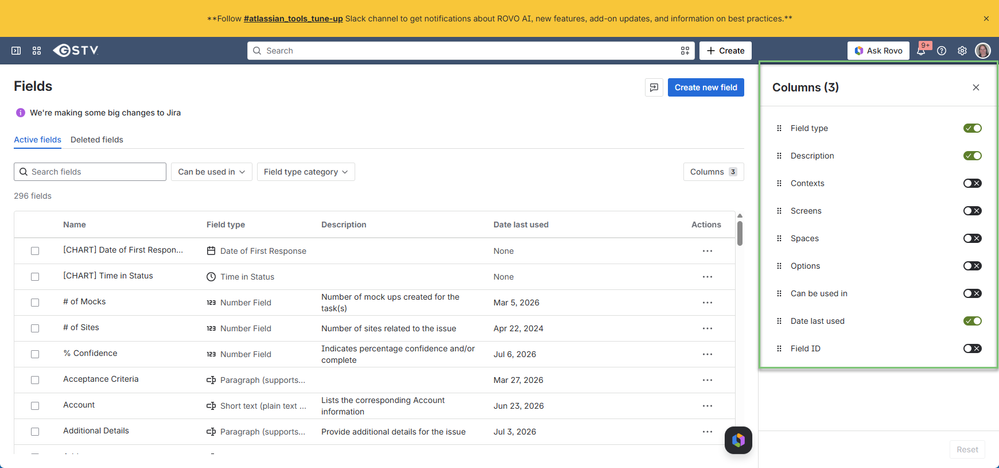
Task: Click the give feedback icon beside Create new field
Action: (654, 88)
